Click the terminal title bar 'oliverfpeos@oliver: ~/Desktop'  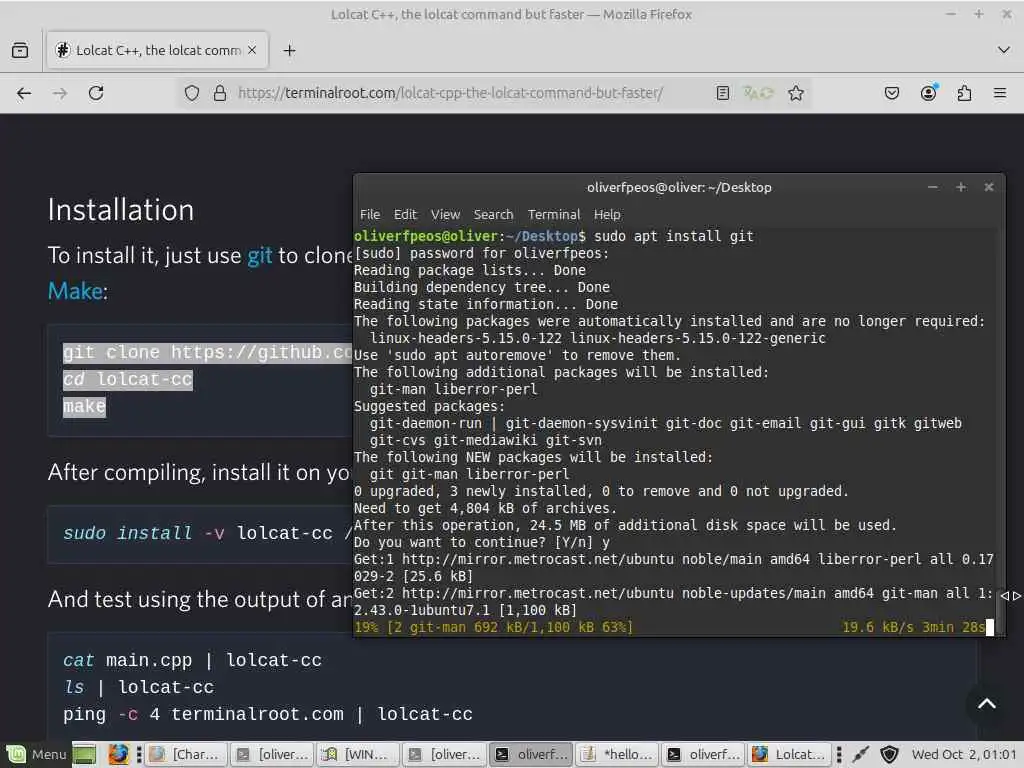[679, 187]
